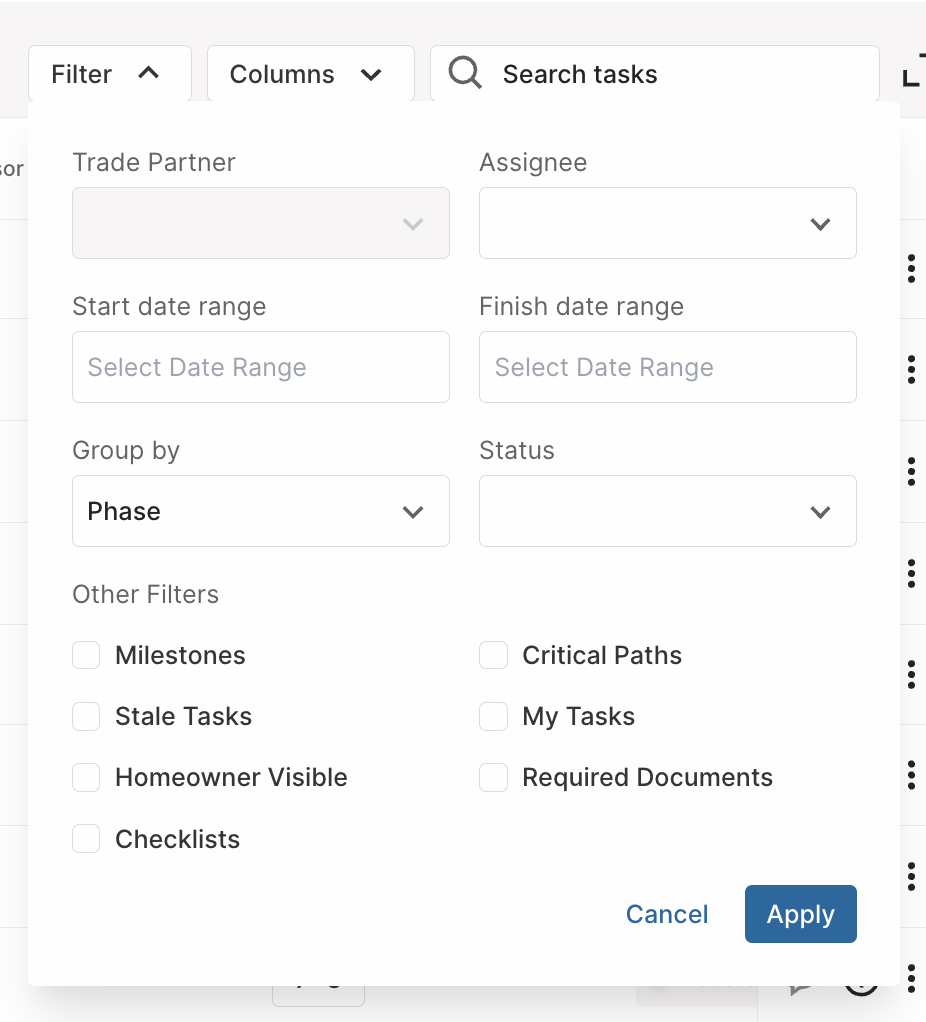Click the expand fullscreen icon at top right
926x1022 pixels.
tap(914, 70)
